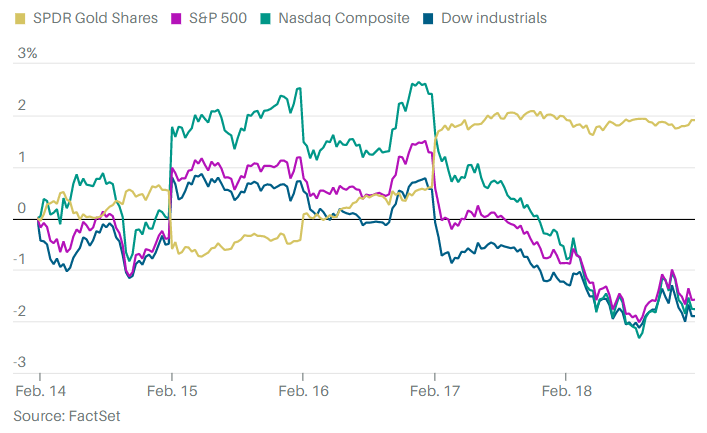Click the SPDR Gold Shares yellow legend swatch
707x433 pixels.
20,18
